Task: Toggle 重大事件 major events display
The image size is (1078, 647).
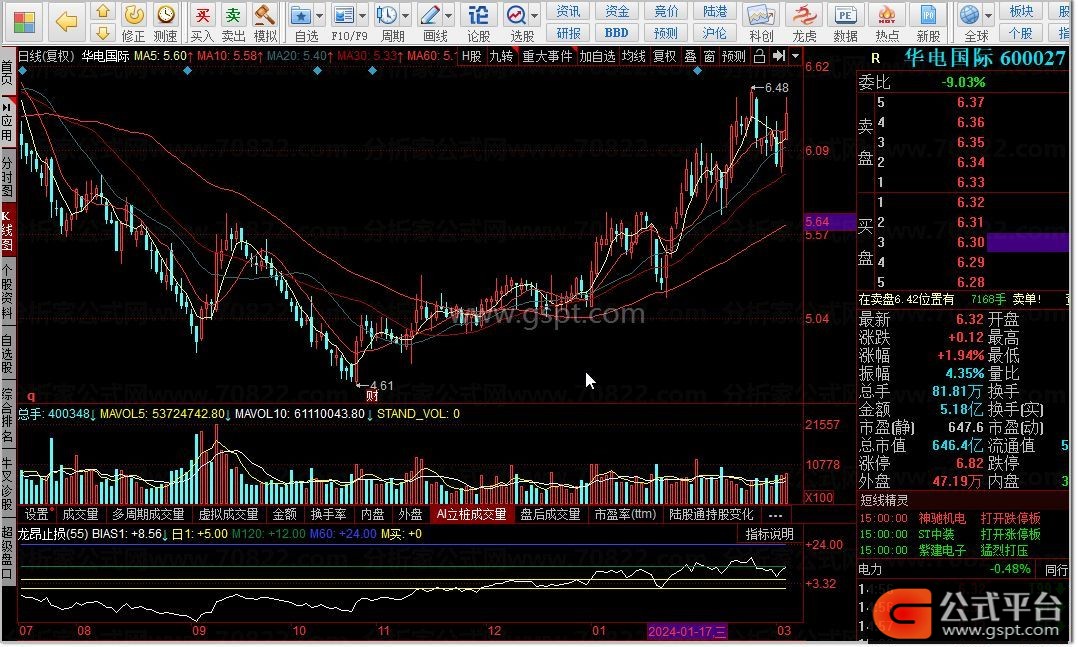Action: click(547, 56)
